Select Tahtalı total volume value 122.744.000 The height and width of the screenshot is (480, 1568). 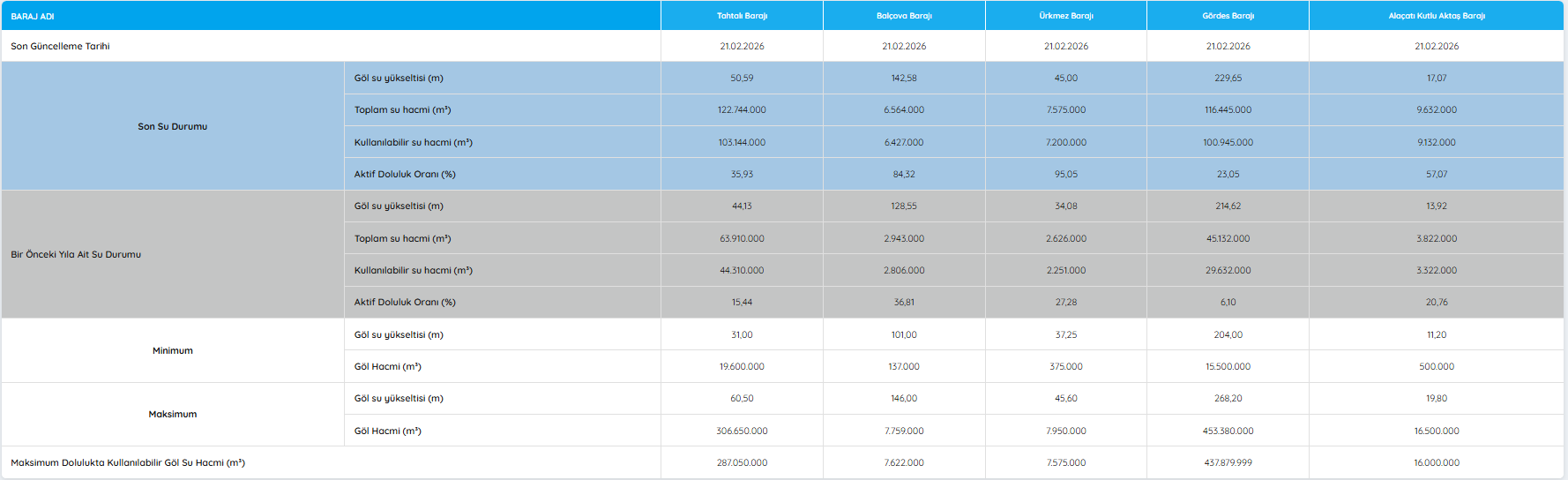tap(742, 109)
